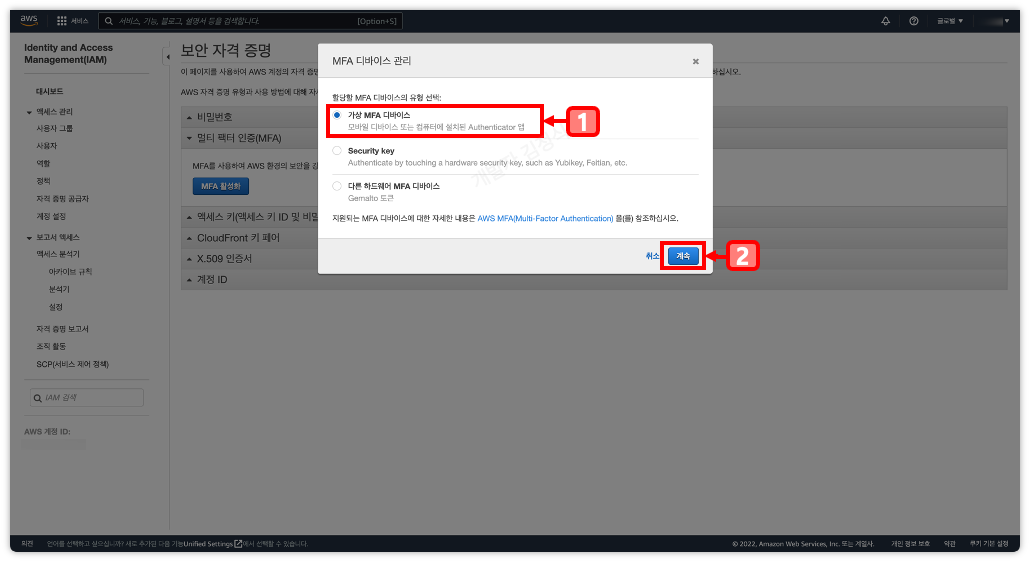Open the region dropdown in top bar
Viewport: 1030px width, 562px height.
click(x=950, y=21)
